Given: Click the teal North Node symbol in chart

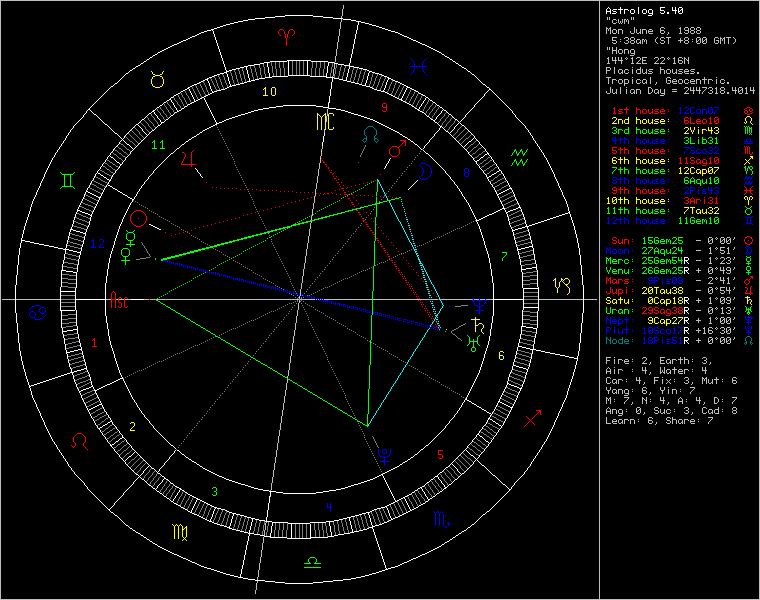Looking at the screenshot, I should pyautogui.click(x=371, y=135).
